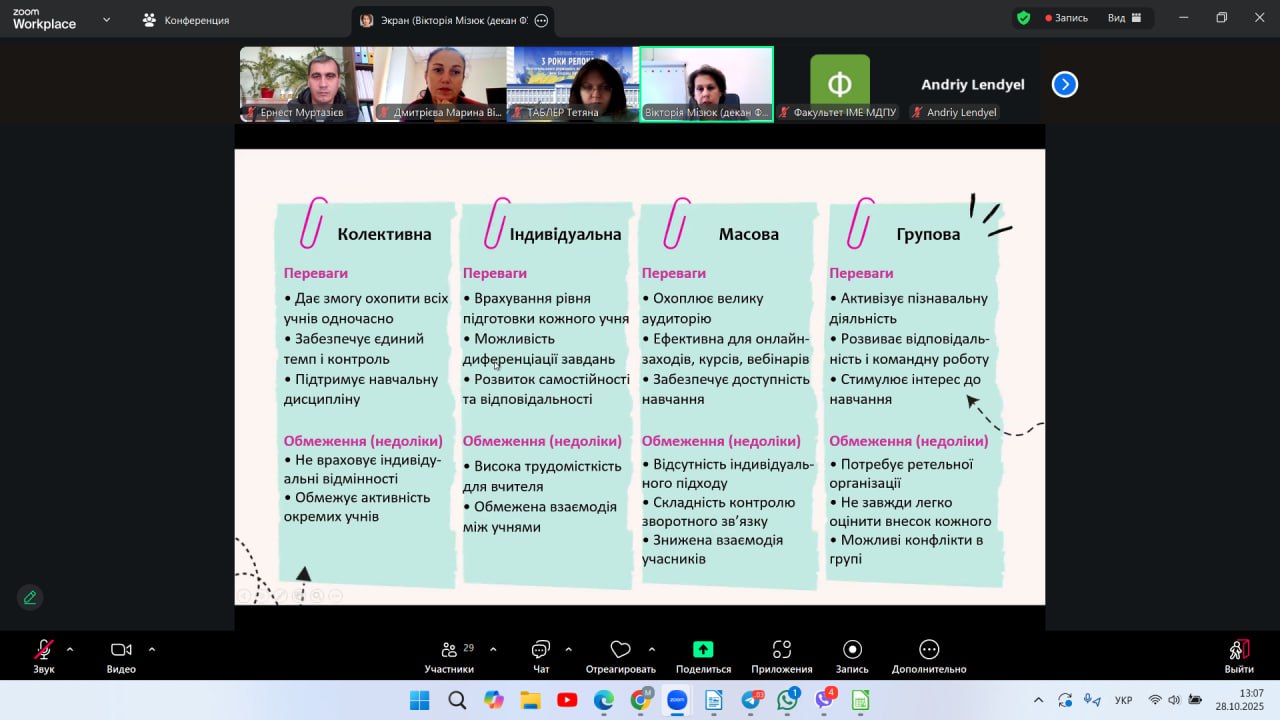Show next participants with blue arrow button

pyautogui.click(x=1064, y=85)
